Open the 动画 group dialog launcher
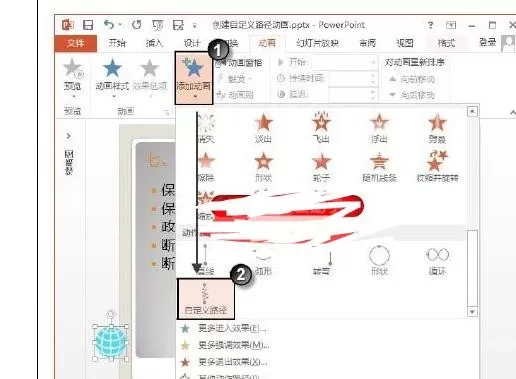Image resolution: width=516 pixels, height=379 pixels. coord(166,112)
